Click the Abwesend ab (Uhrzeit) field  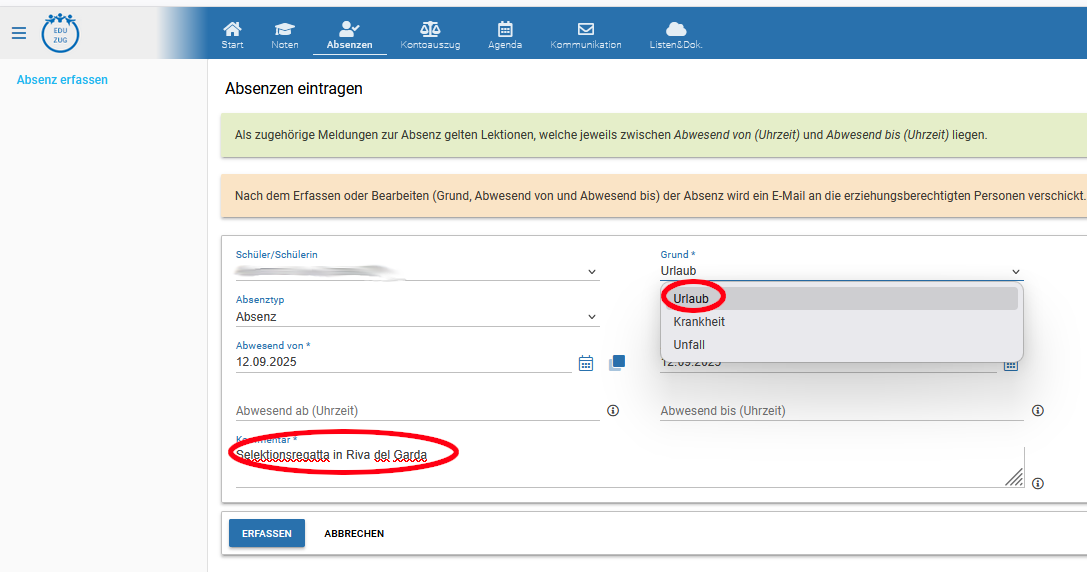pos(417,411)
